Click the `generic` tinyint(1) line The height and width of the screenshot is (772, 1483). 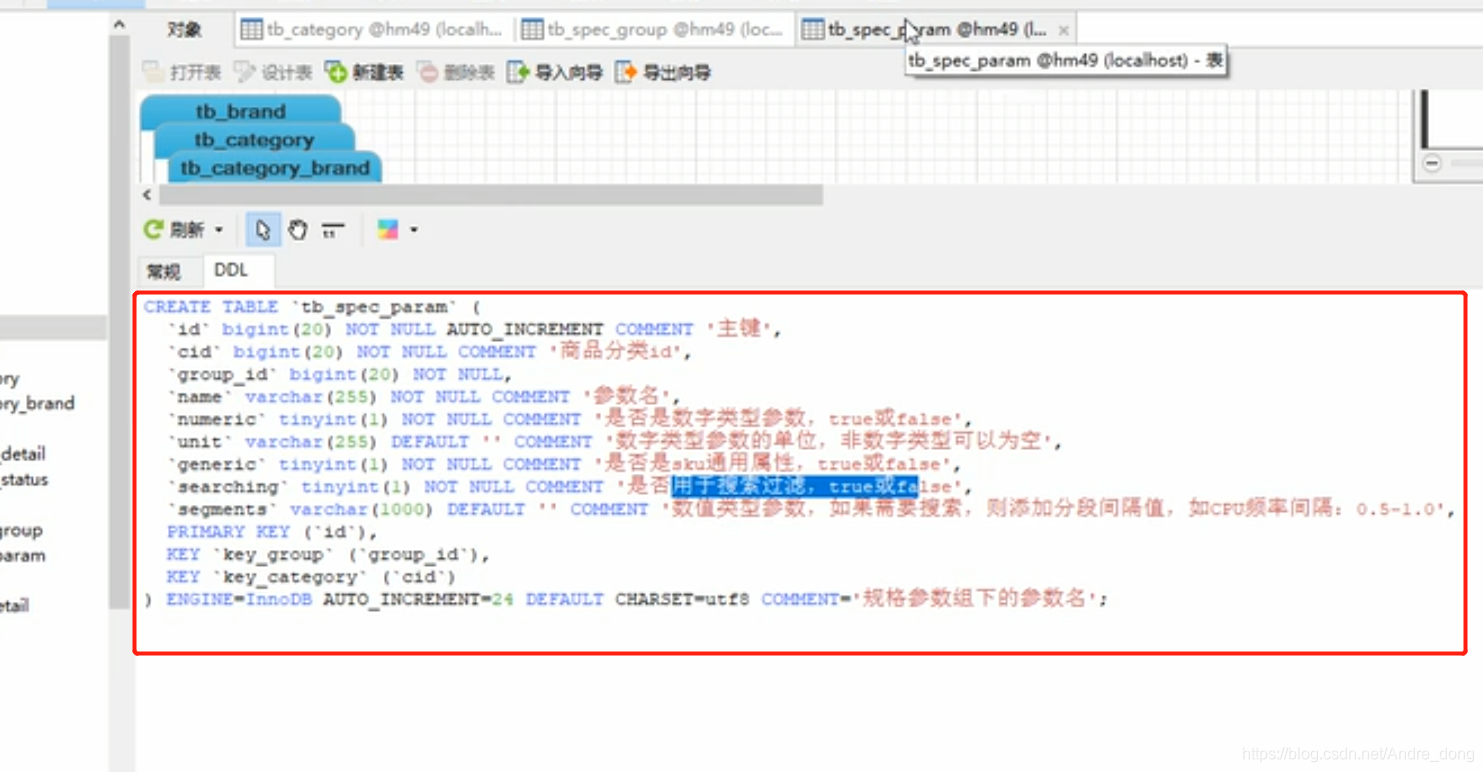(x=563, y=465)
